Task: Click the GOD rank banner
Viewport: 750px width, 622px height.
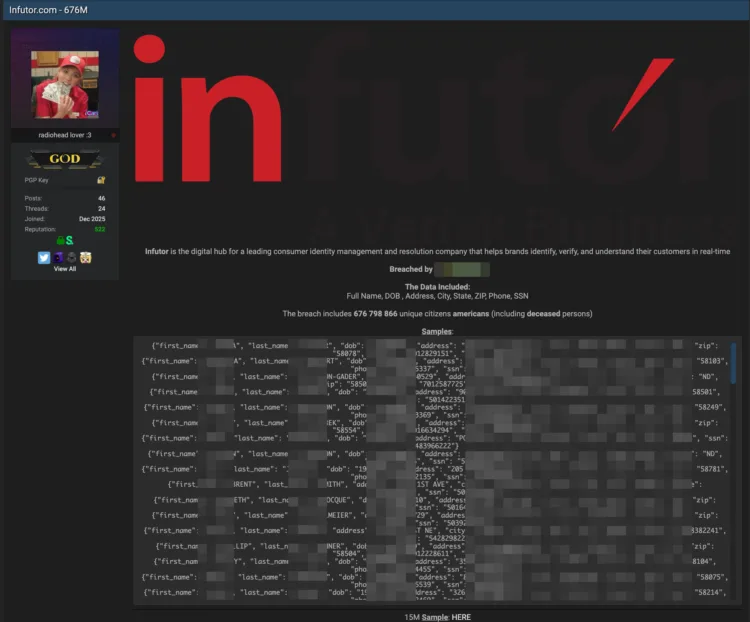Action: [x=65, y=159]
